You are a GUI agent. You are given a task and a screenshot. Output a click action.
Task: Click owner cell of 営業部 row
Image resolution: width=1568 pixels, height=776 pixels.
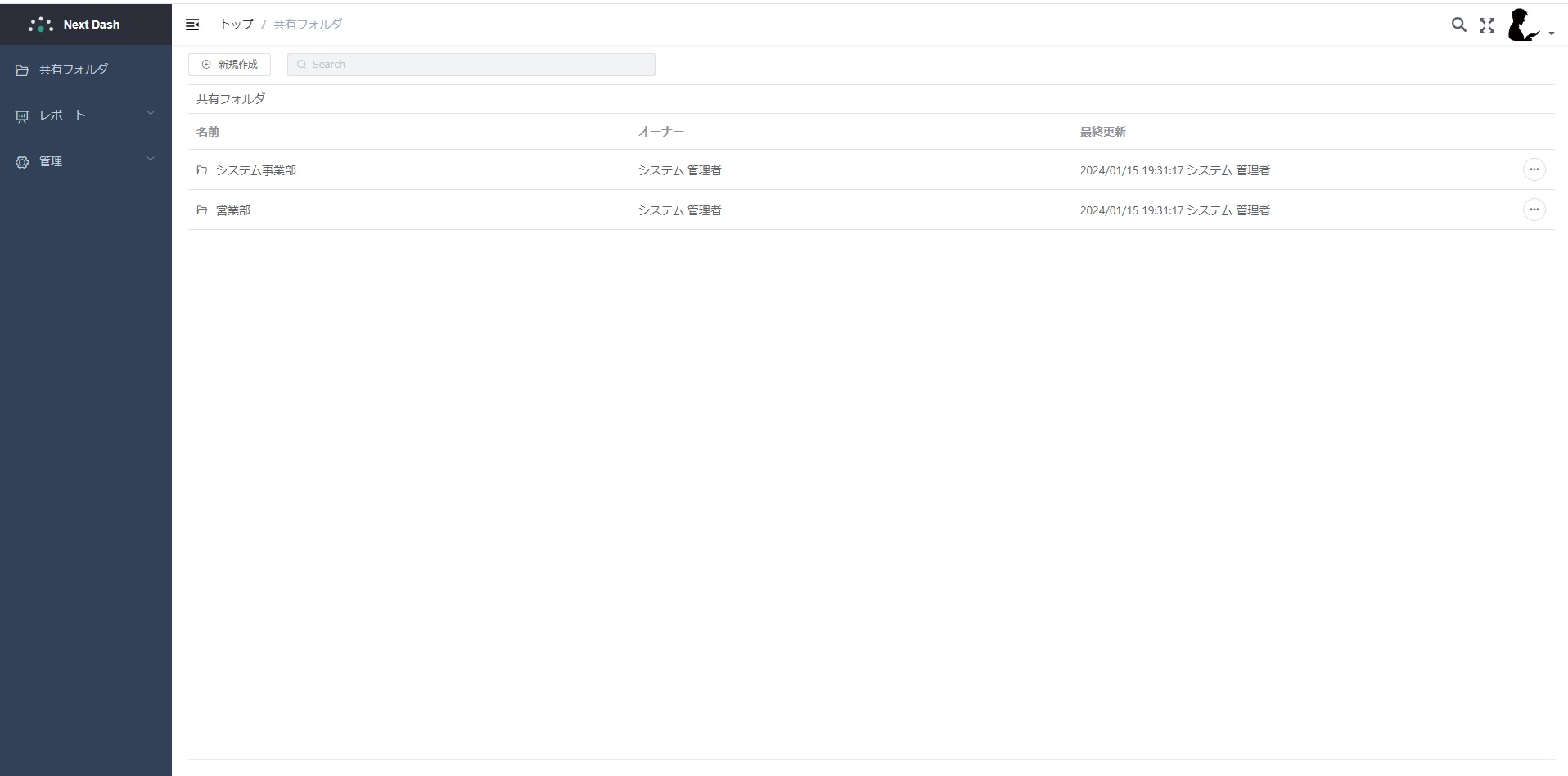click(680, 210)
